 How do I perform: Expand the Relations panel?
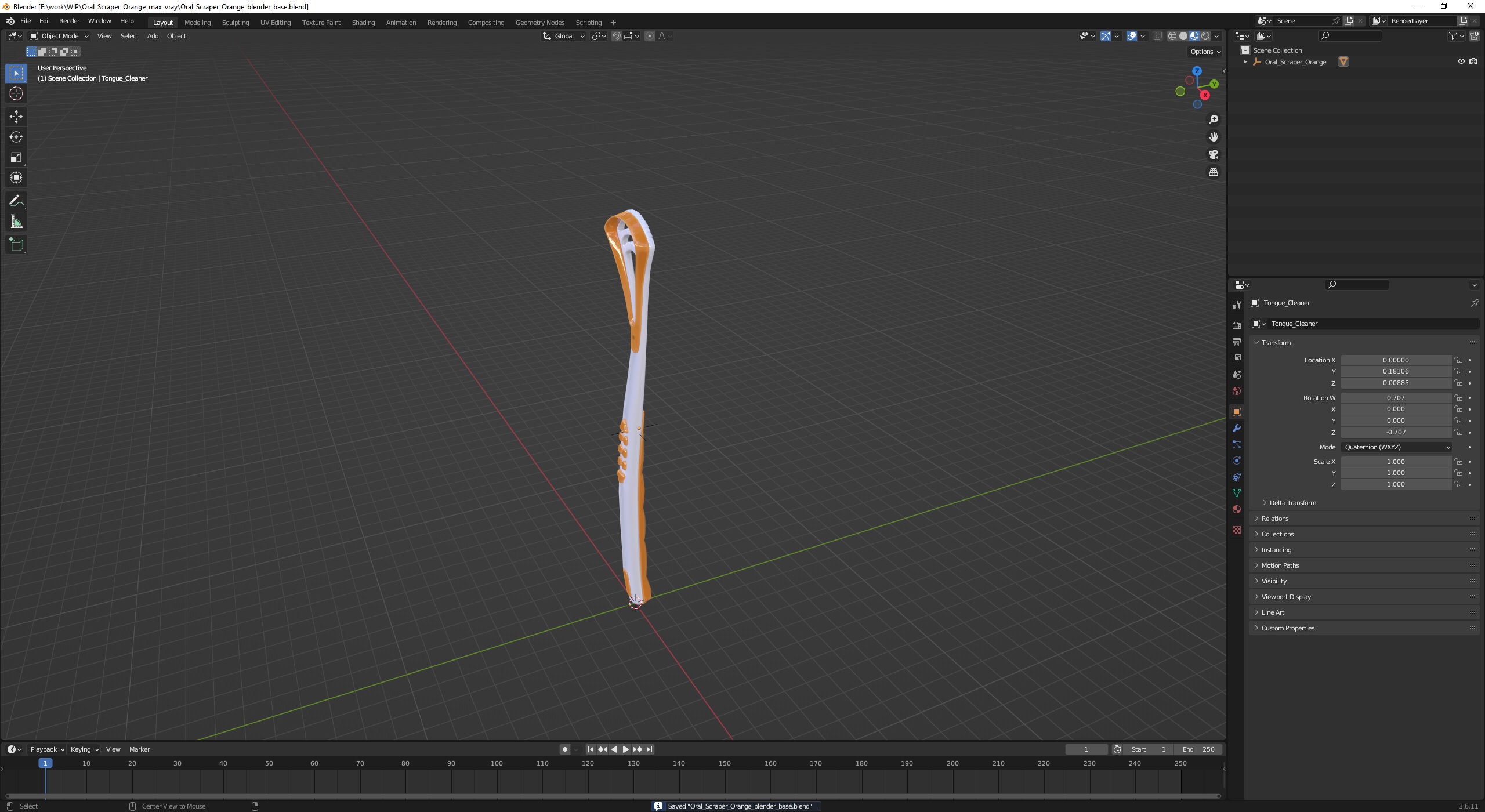click(x=1275, y=519)
